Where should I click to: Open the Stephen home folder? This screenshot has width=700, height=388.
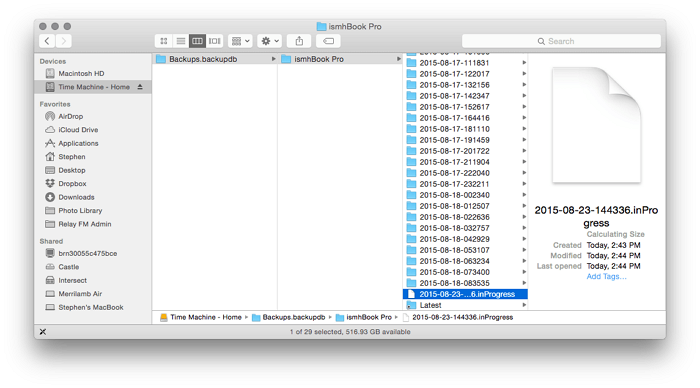coord(93,156)
